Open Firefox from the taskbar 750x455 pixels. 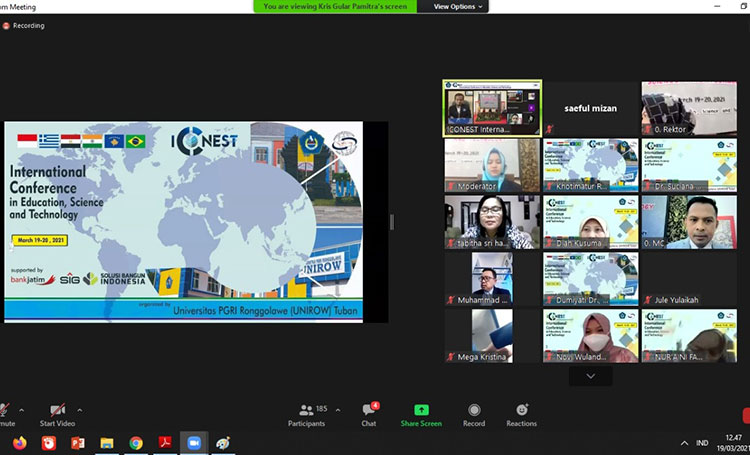(20, 443)
